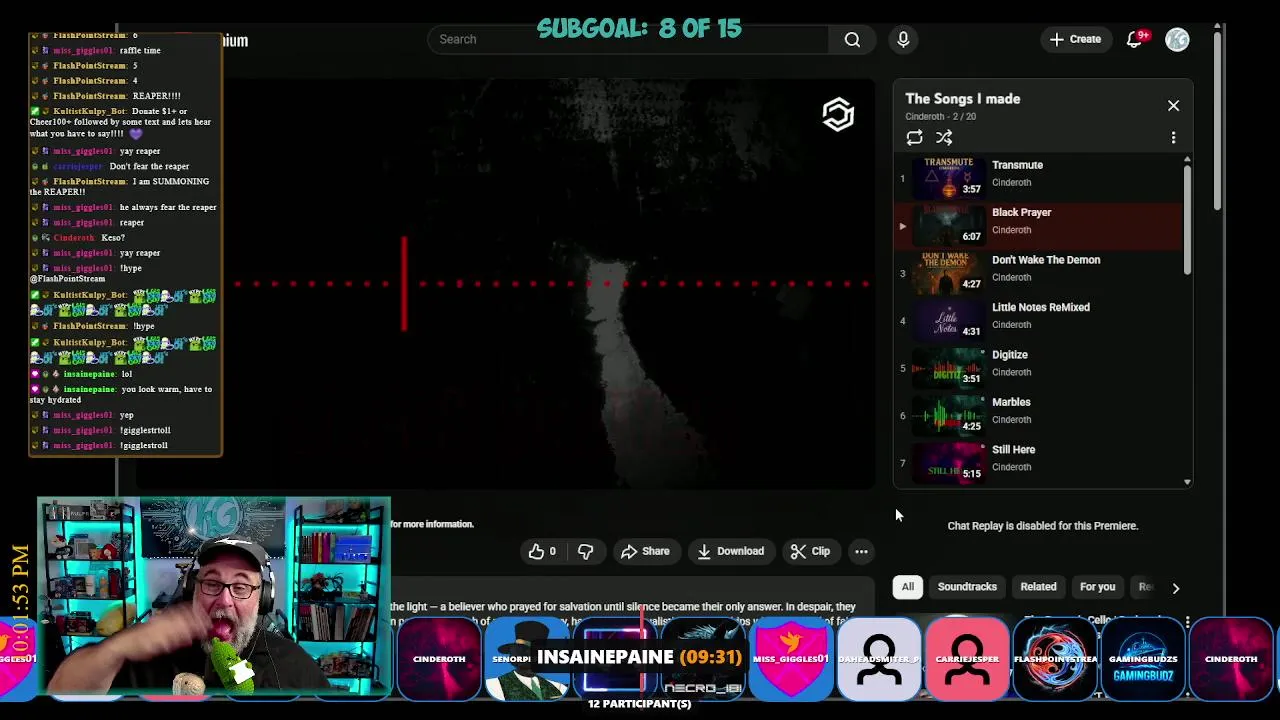Expand filter chips with right arrow

tap(1176, 588)
